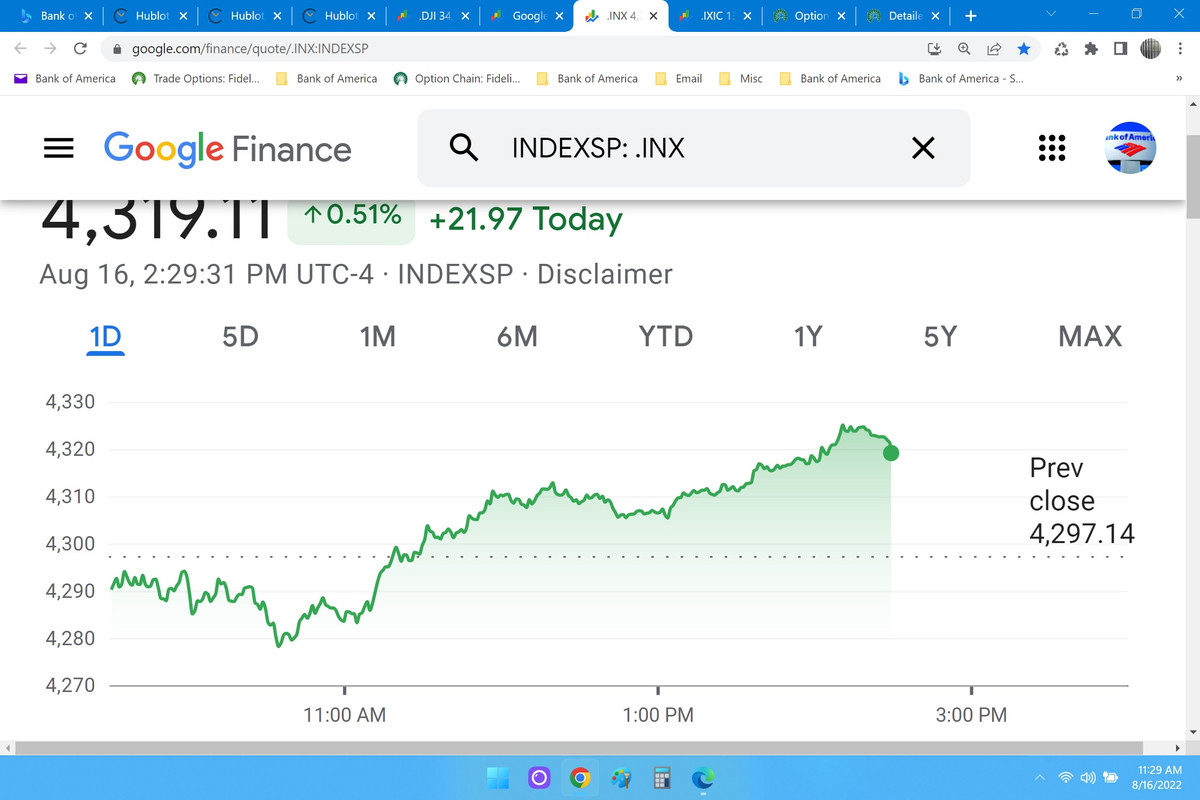1200x800 pixels.
Task: Open the zoom magnifier icon in address bar
Action: point(964,48)
